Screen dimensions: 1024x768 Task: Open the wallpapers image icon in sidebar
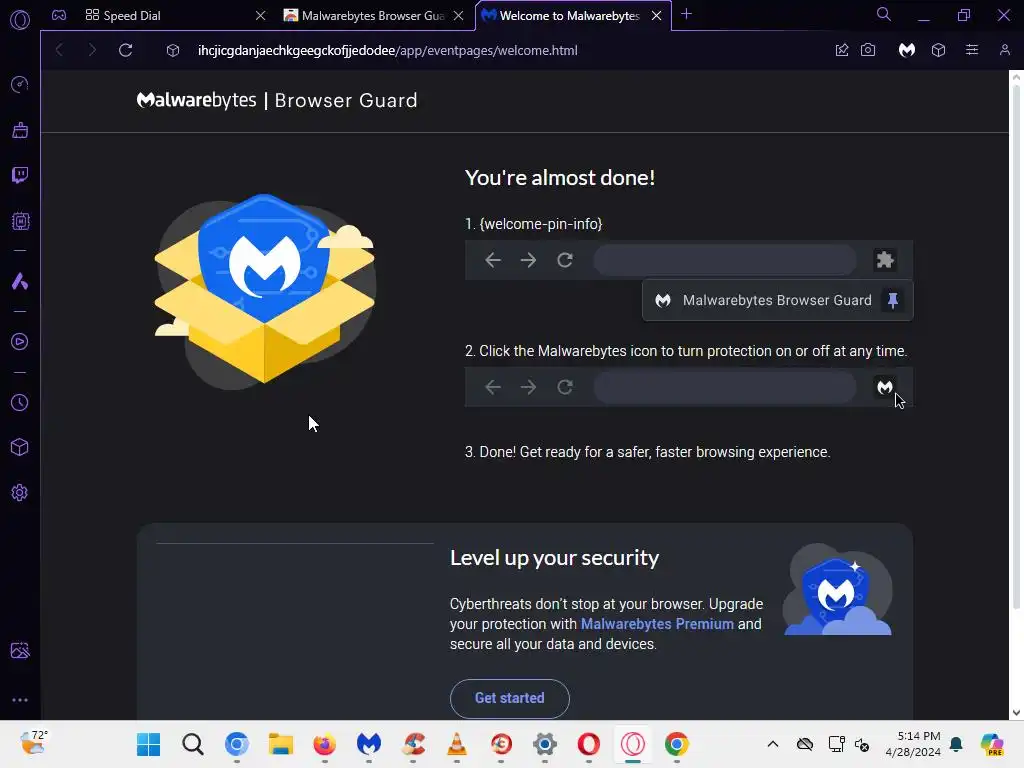[x=20, y=650]
